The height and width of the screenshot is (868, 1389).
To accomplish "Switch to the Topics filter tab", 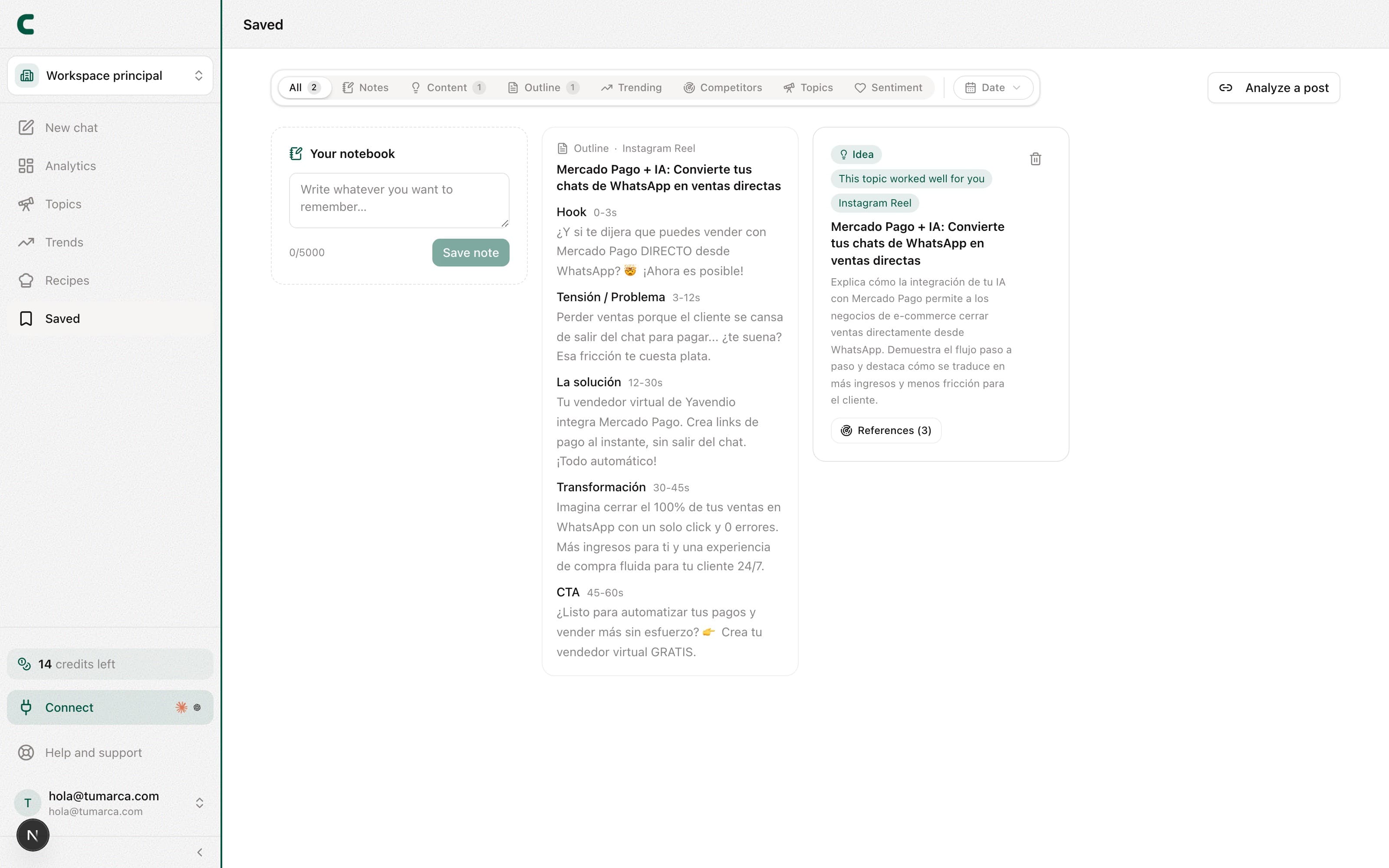I will click(x=808, y=88).
